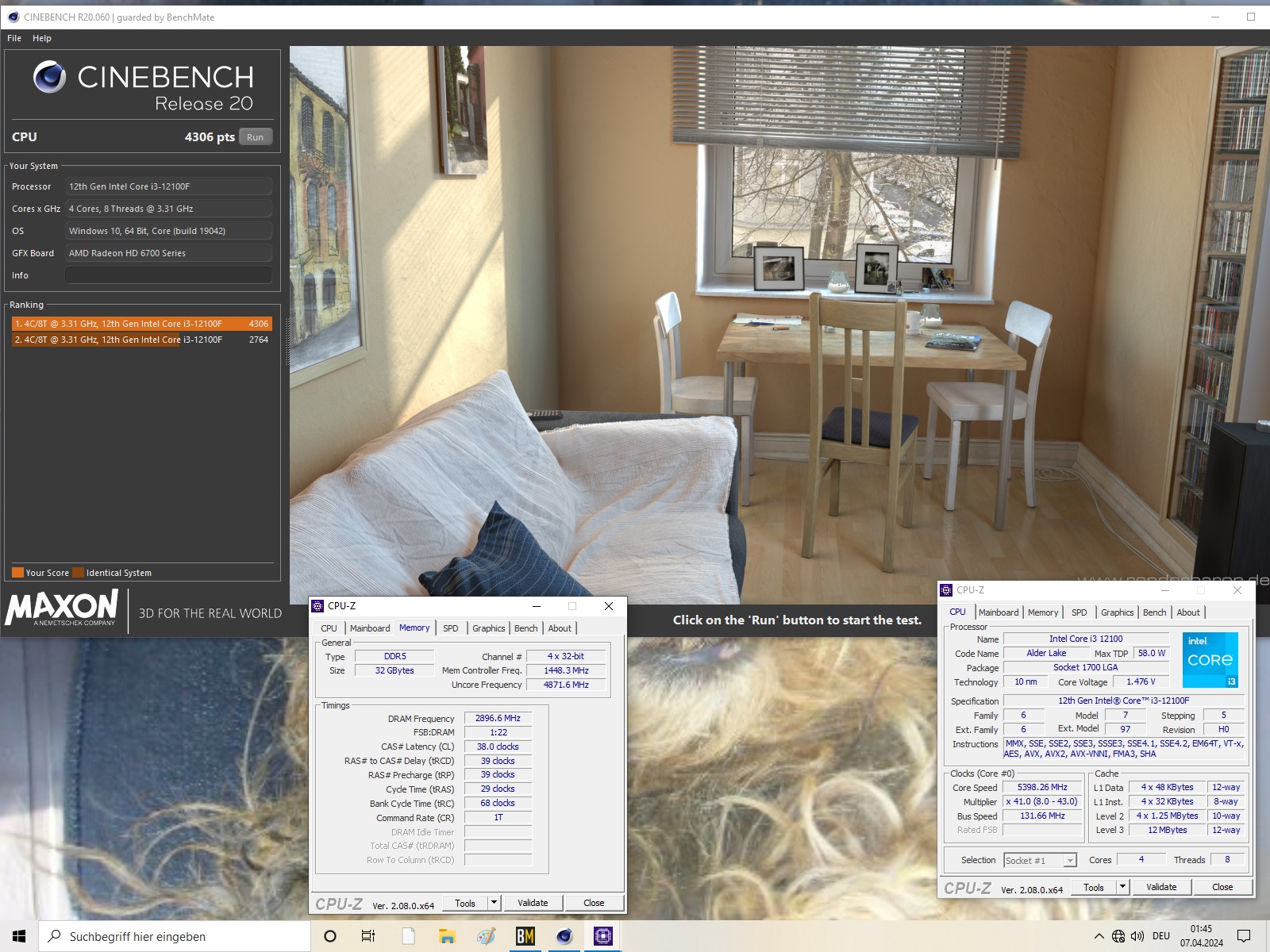Open Bench tab in left CPU-Z window
Image resolution: width=1270 pixels, height=952 pixels.
526,628
